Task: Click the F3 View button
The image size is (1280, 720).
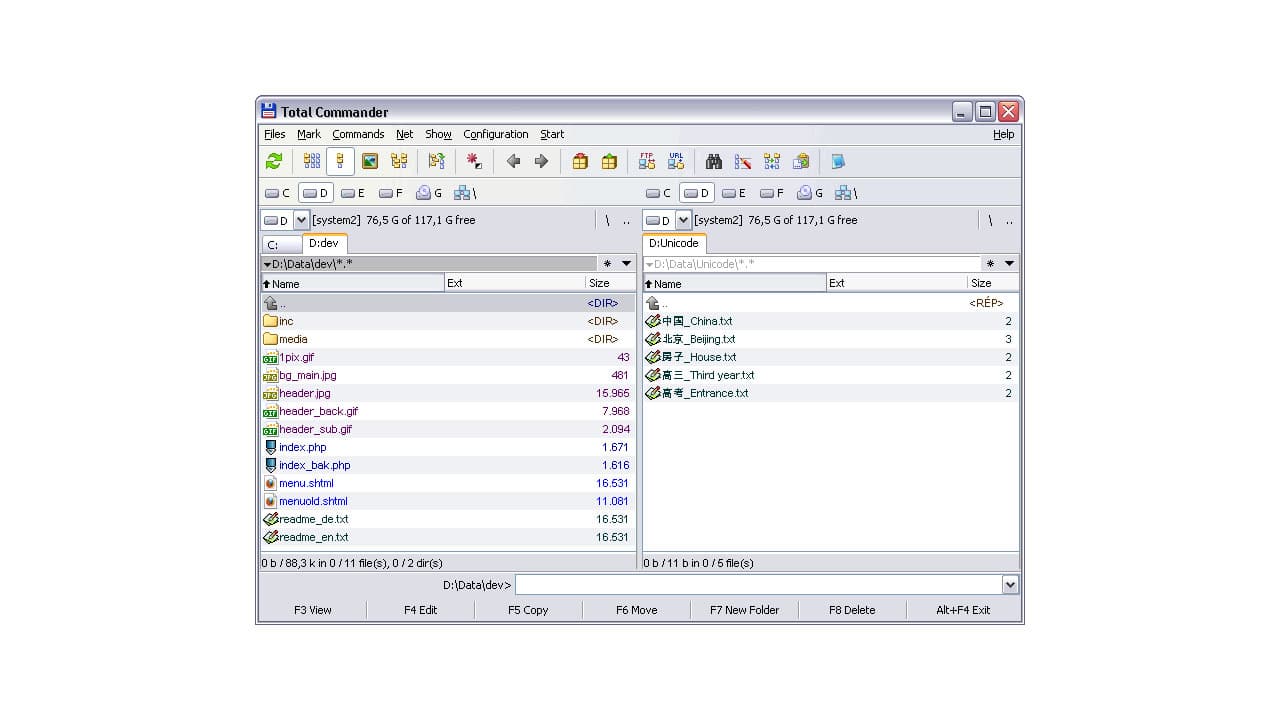Action: point(313,609)
